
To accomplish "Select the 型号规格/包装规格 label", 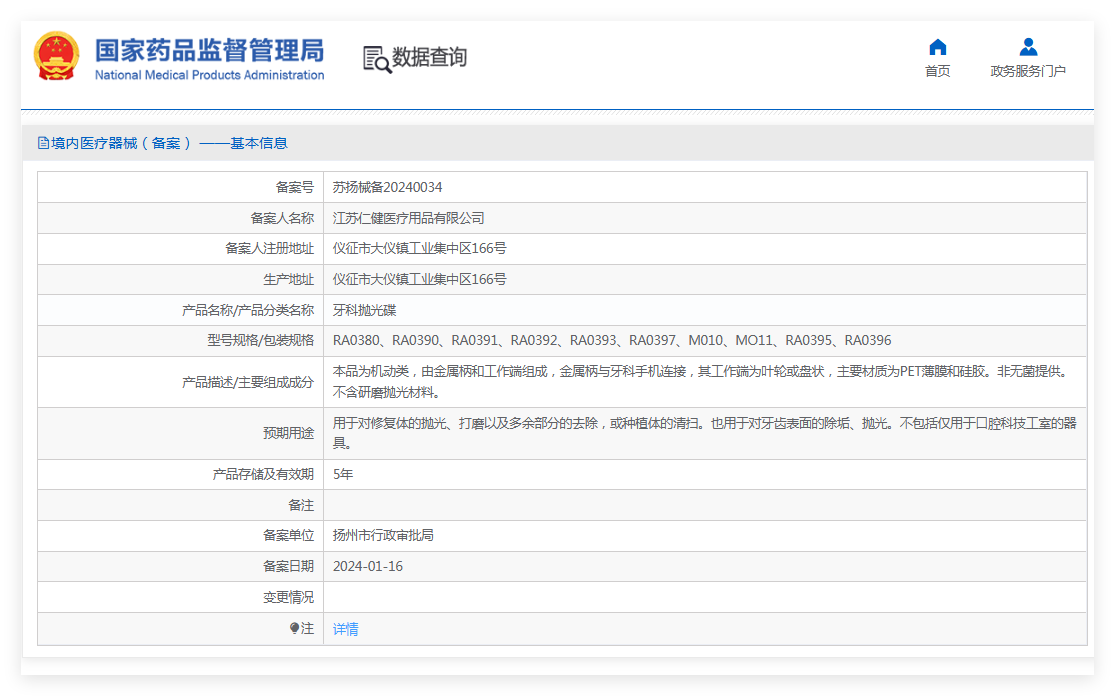I will pos(260,341).
